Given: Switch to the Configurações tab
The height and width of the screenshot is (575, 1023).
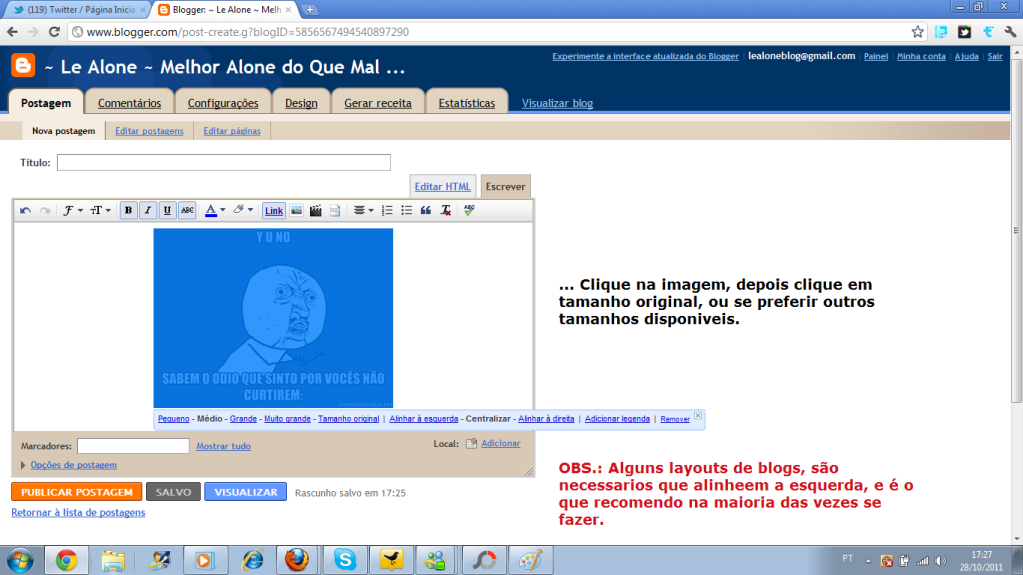Looking at the screenshot, I should pyautogui.click(x=223, y=103).
